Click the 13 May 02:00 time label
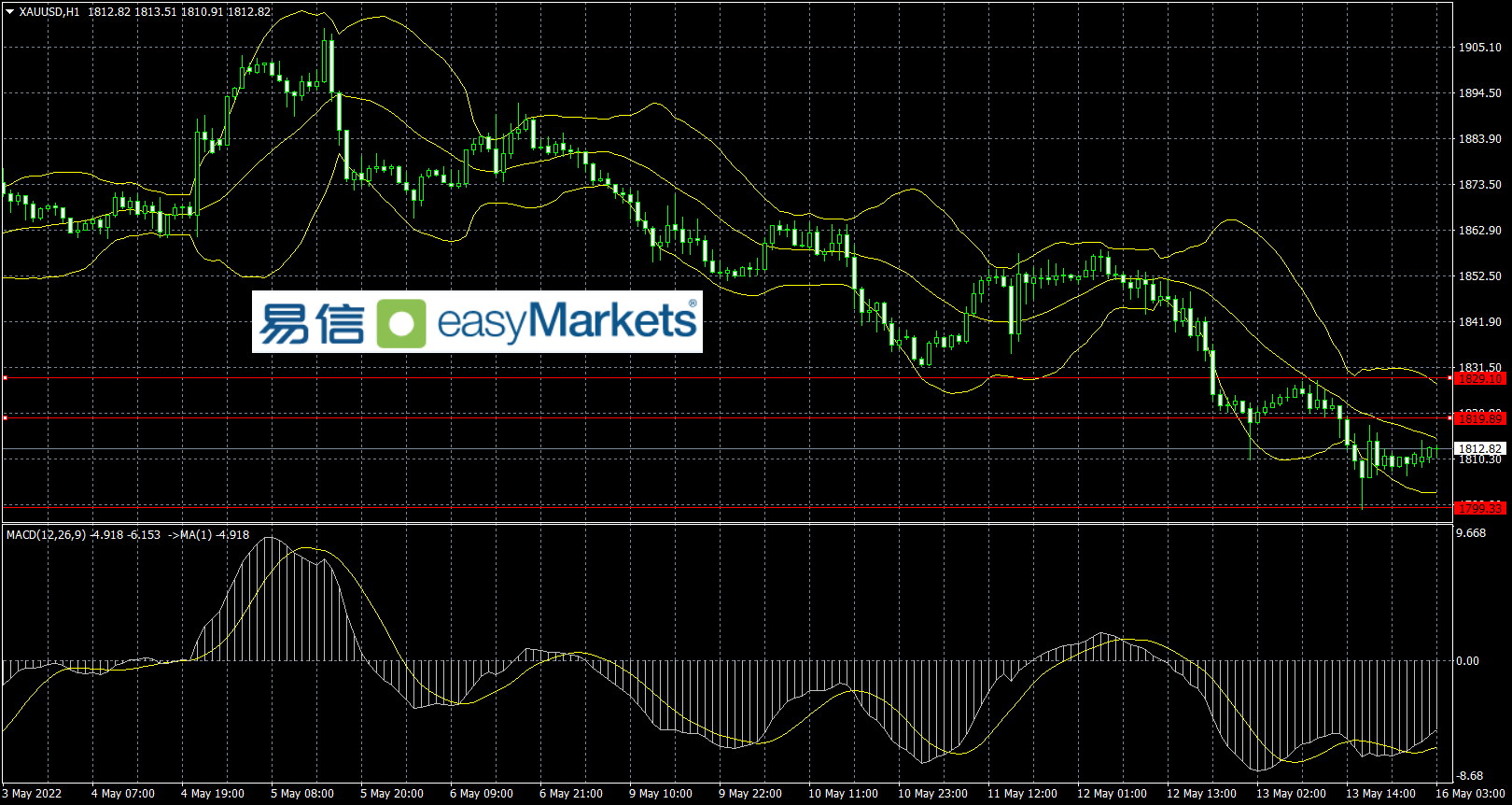This screenshot has height=805, width=1512. [1291, 794]
